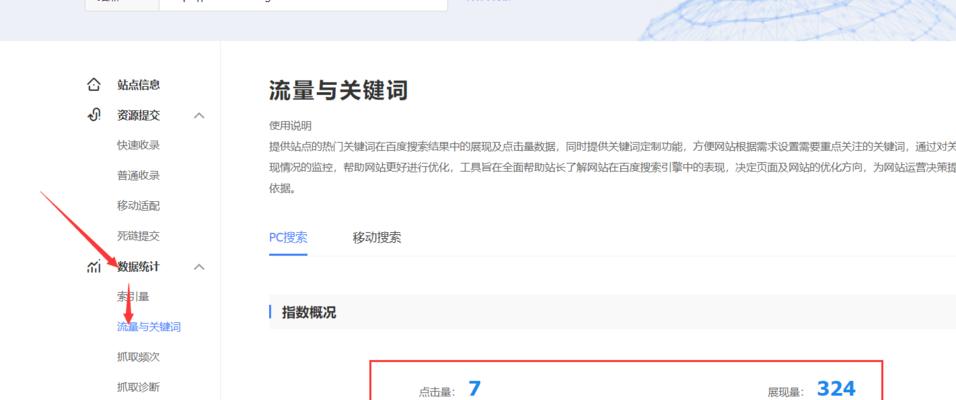Select the 资源提交 menu heading

[x=138, y=115]
